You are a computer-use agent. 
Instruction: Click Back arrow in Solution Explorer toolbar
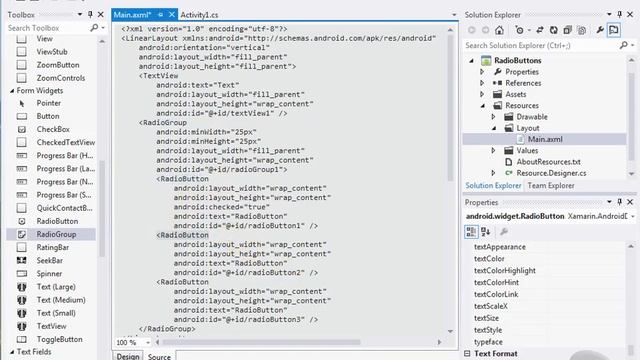click(472, 30)
